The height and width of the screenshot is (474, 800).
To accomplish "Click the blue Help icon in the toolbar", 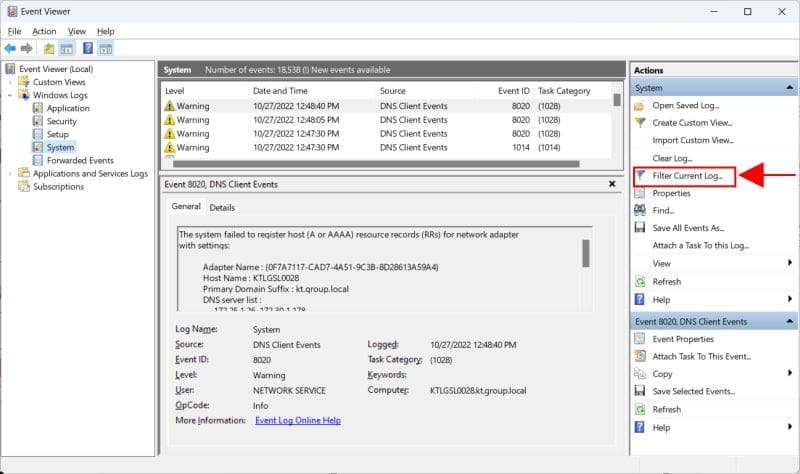I will (88, 48).
